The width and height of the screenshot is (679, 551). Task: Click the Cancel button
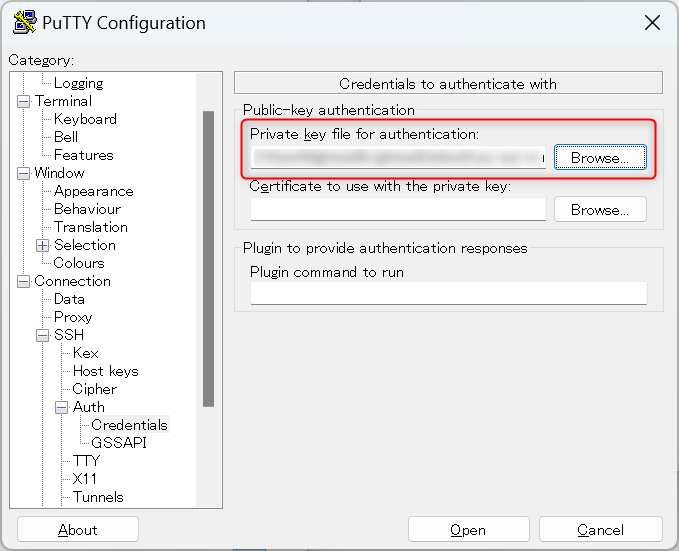tap(601, 529)
